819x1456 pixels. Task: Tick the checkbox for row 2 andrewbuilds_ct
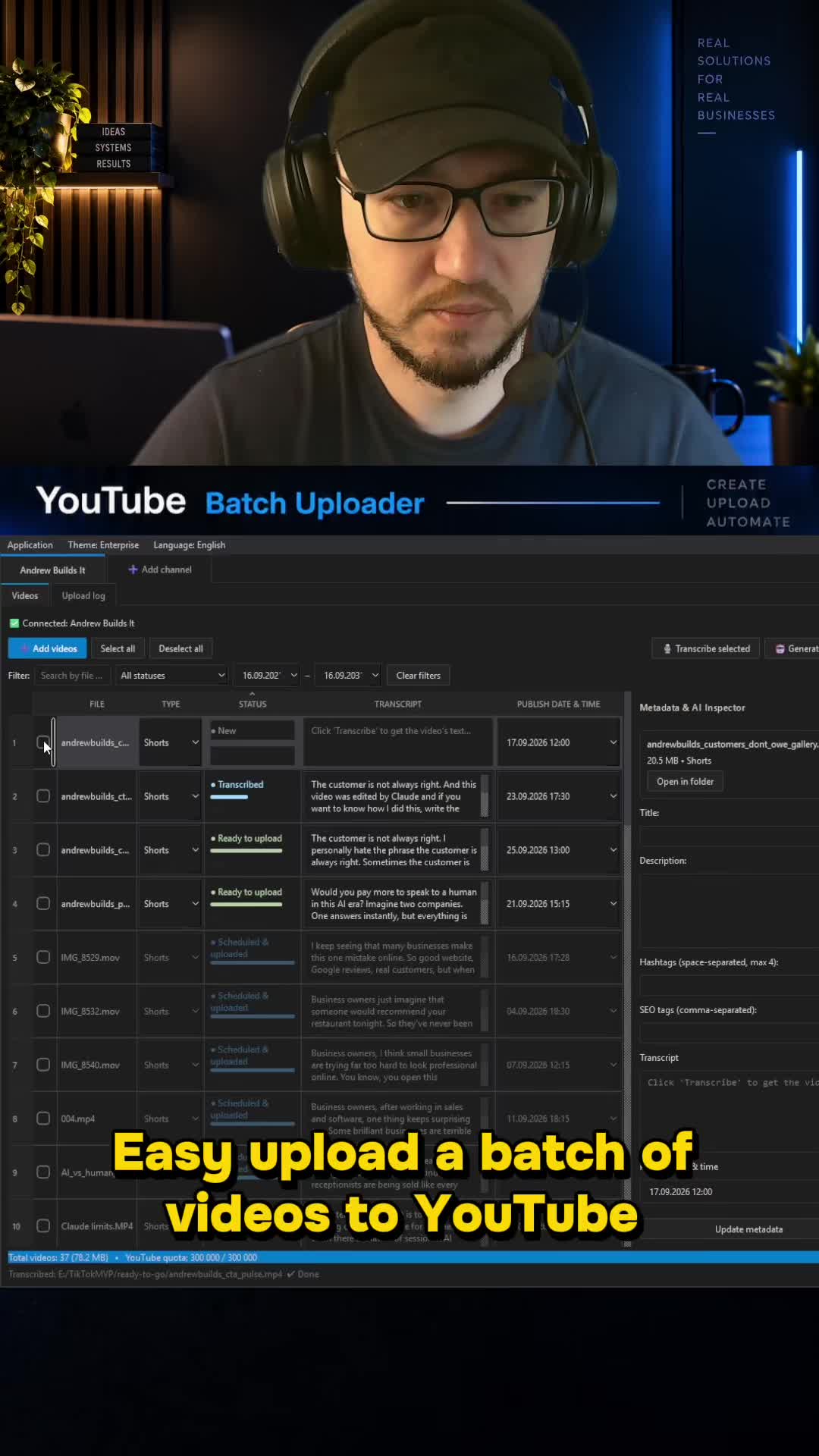point(43,796)
